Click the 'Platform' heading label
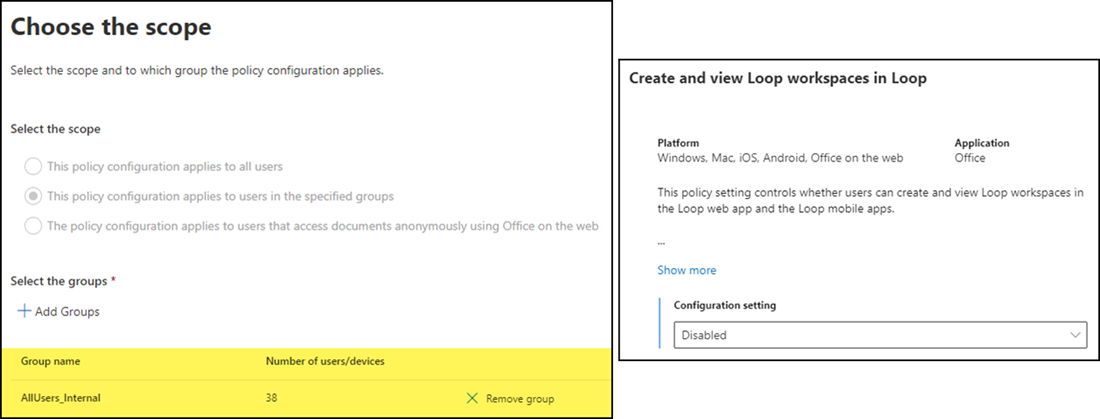The height and width of the screenshot is (419, 1100). [x=678, y=142]
